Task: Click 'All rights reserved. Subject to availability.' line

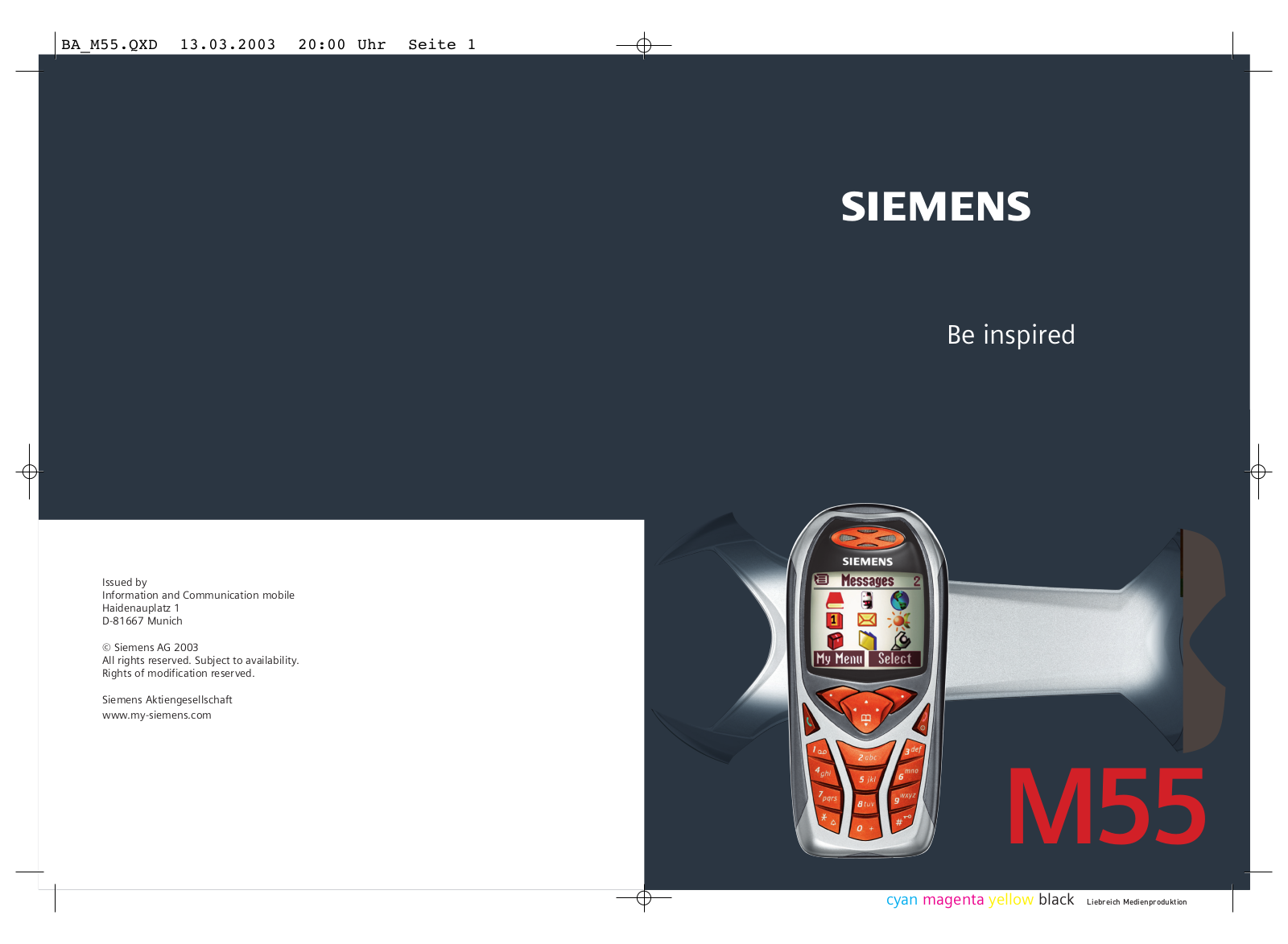Action: pyautogui.click(x=200, y=660)
